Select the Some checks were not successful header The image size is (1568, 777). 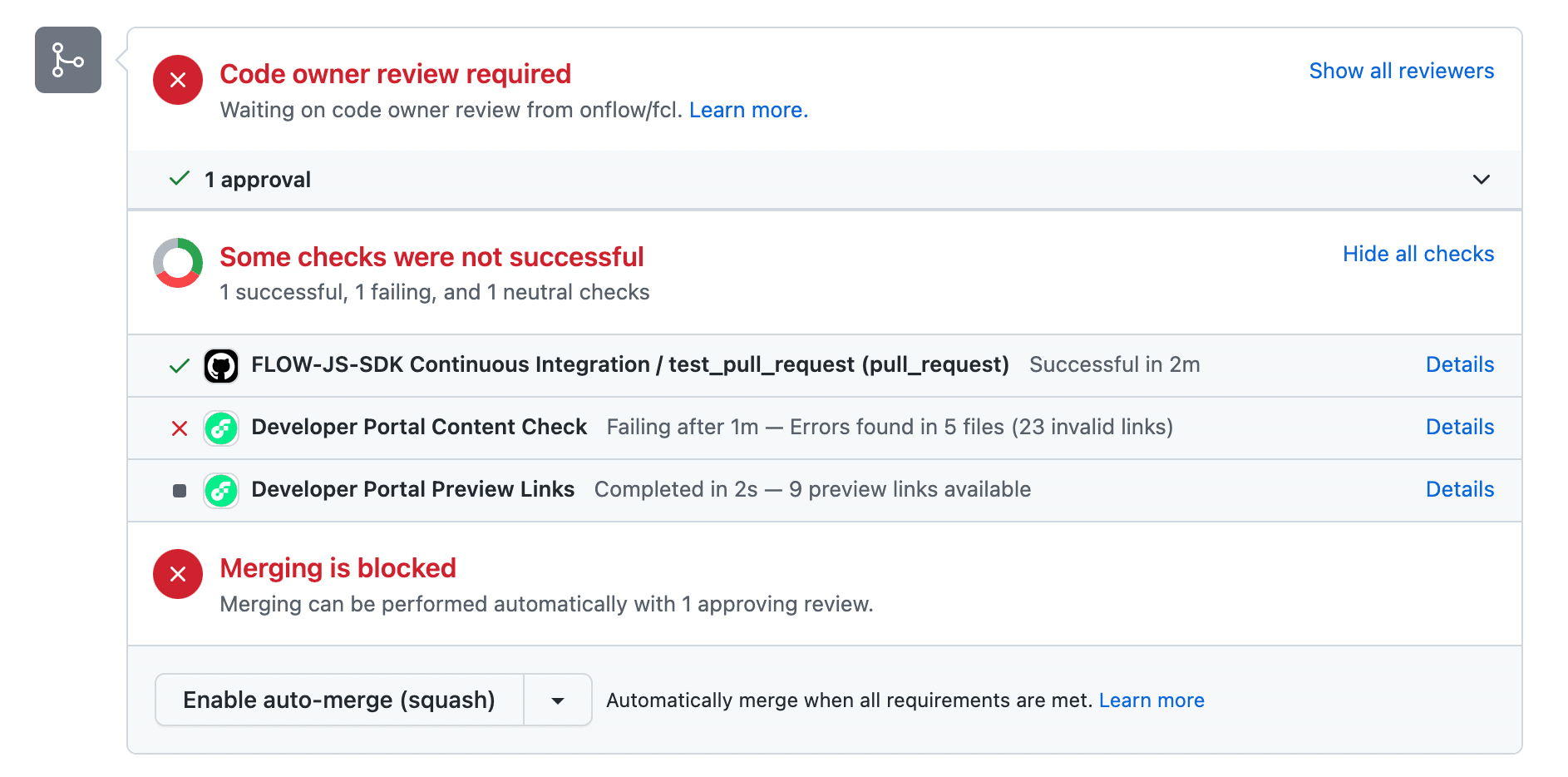click(431, 257)
